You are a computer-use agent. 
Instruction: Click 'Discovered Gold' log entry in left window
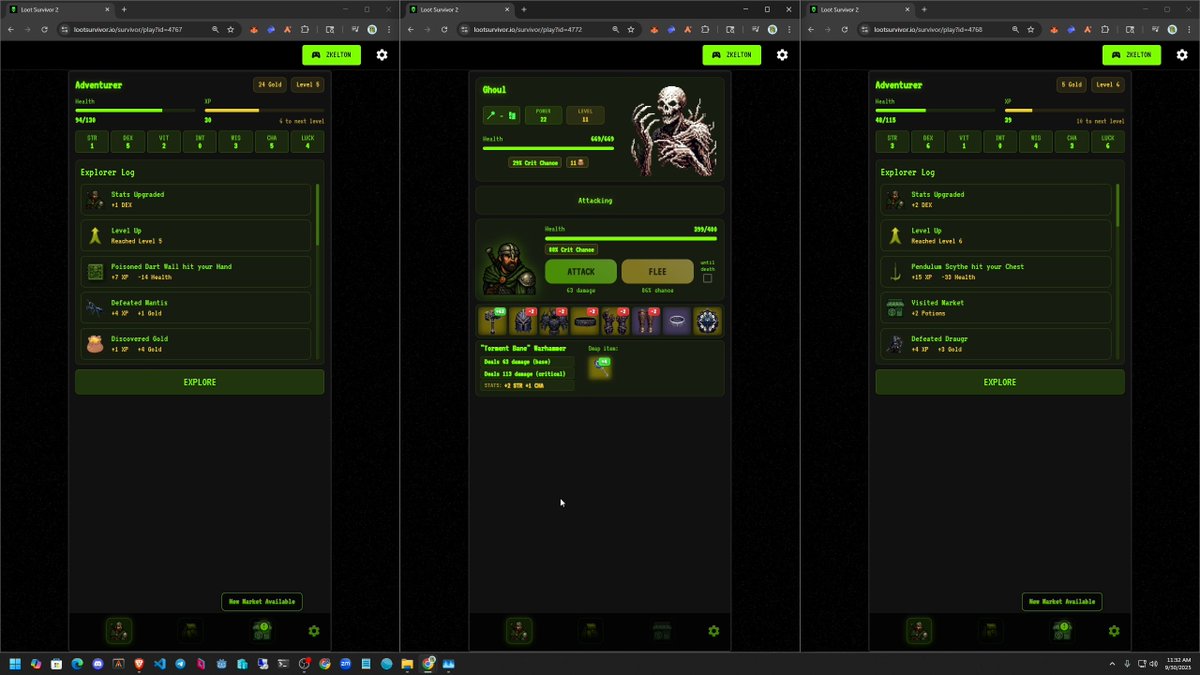click(196, 343)
